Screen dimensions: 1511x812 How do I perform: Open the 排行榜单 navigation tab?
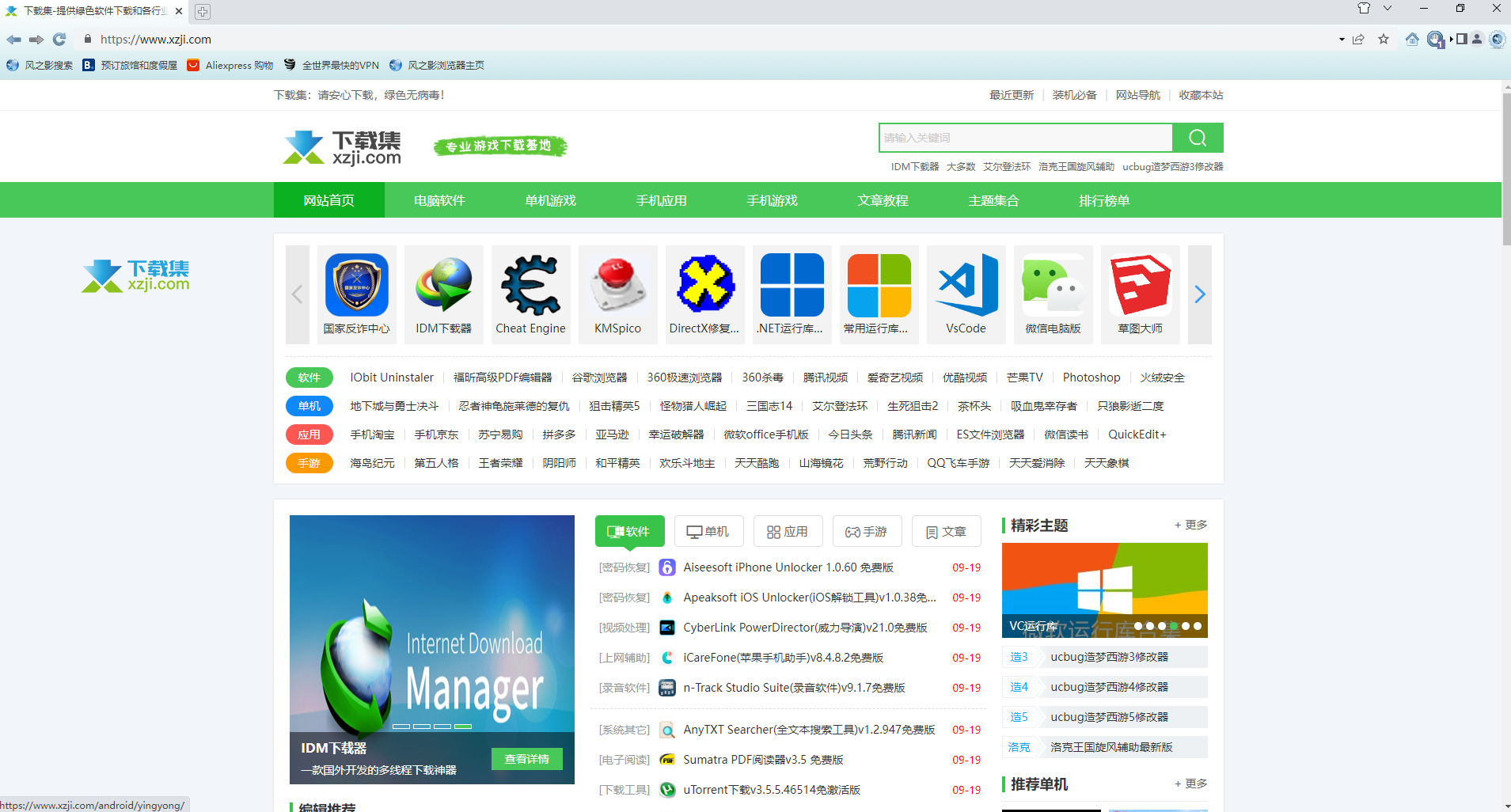pos(1105,200)
